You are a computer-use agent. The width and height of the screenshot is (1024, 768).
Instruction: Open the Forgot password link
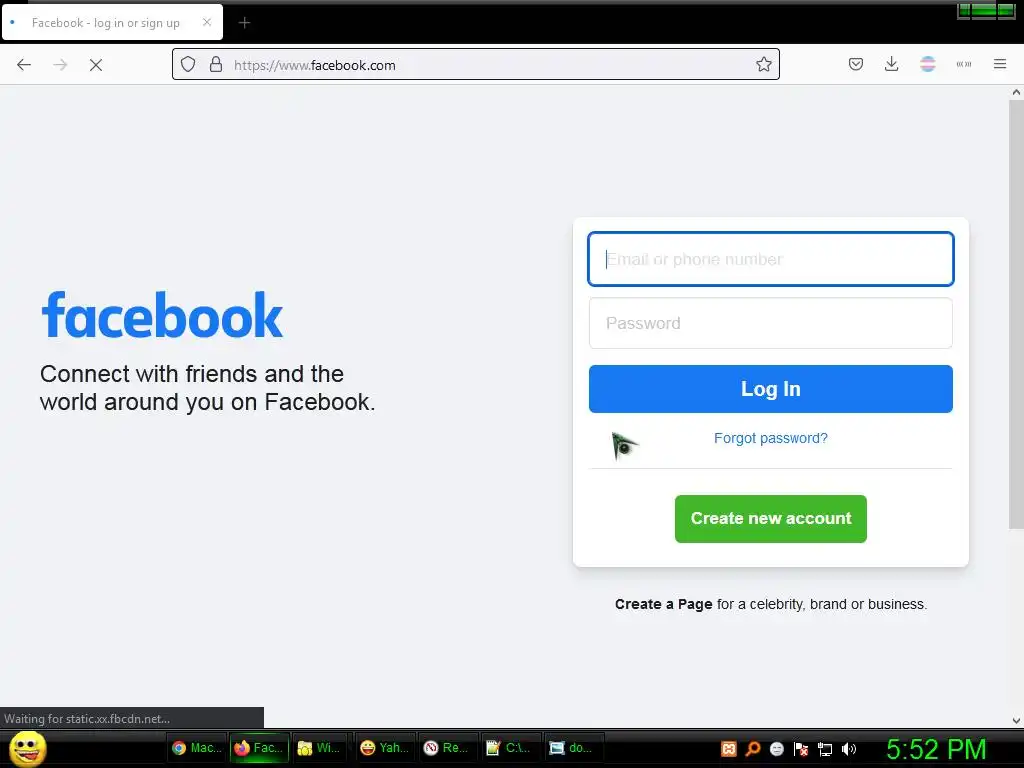coord(771,438)
